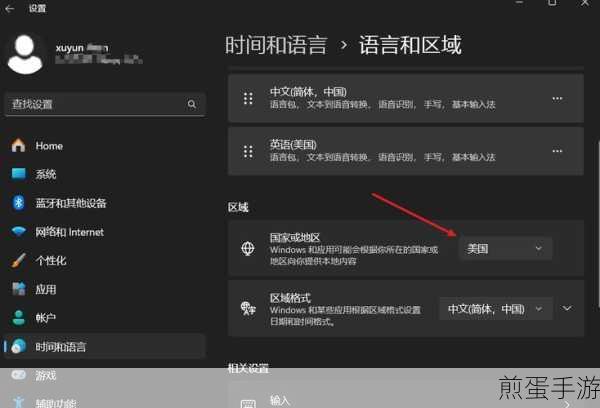Click the Home house icon
Viewport: 600px width, 408px height.
point(18,145)
